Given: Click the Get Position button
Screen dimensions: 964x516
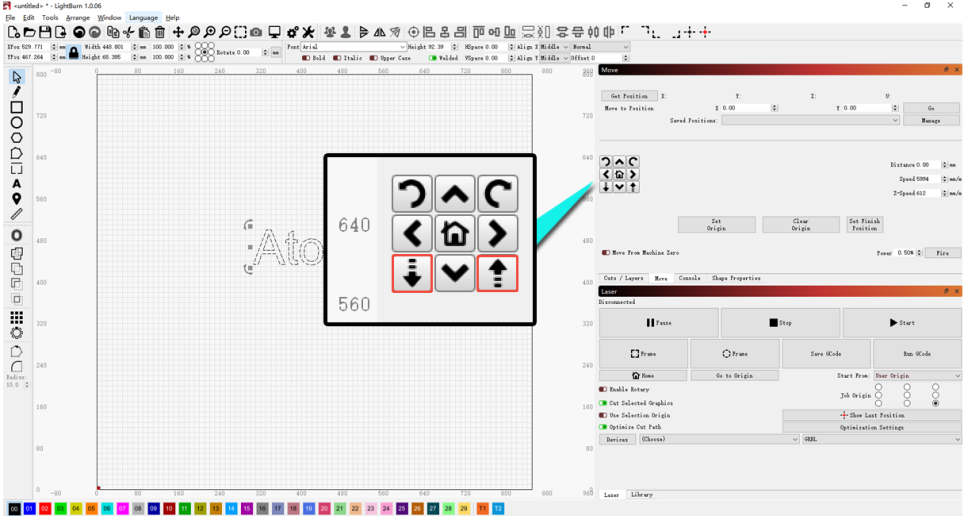Looking at the screenshot, I should pyautogui.click(x=629, y=96).
